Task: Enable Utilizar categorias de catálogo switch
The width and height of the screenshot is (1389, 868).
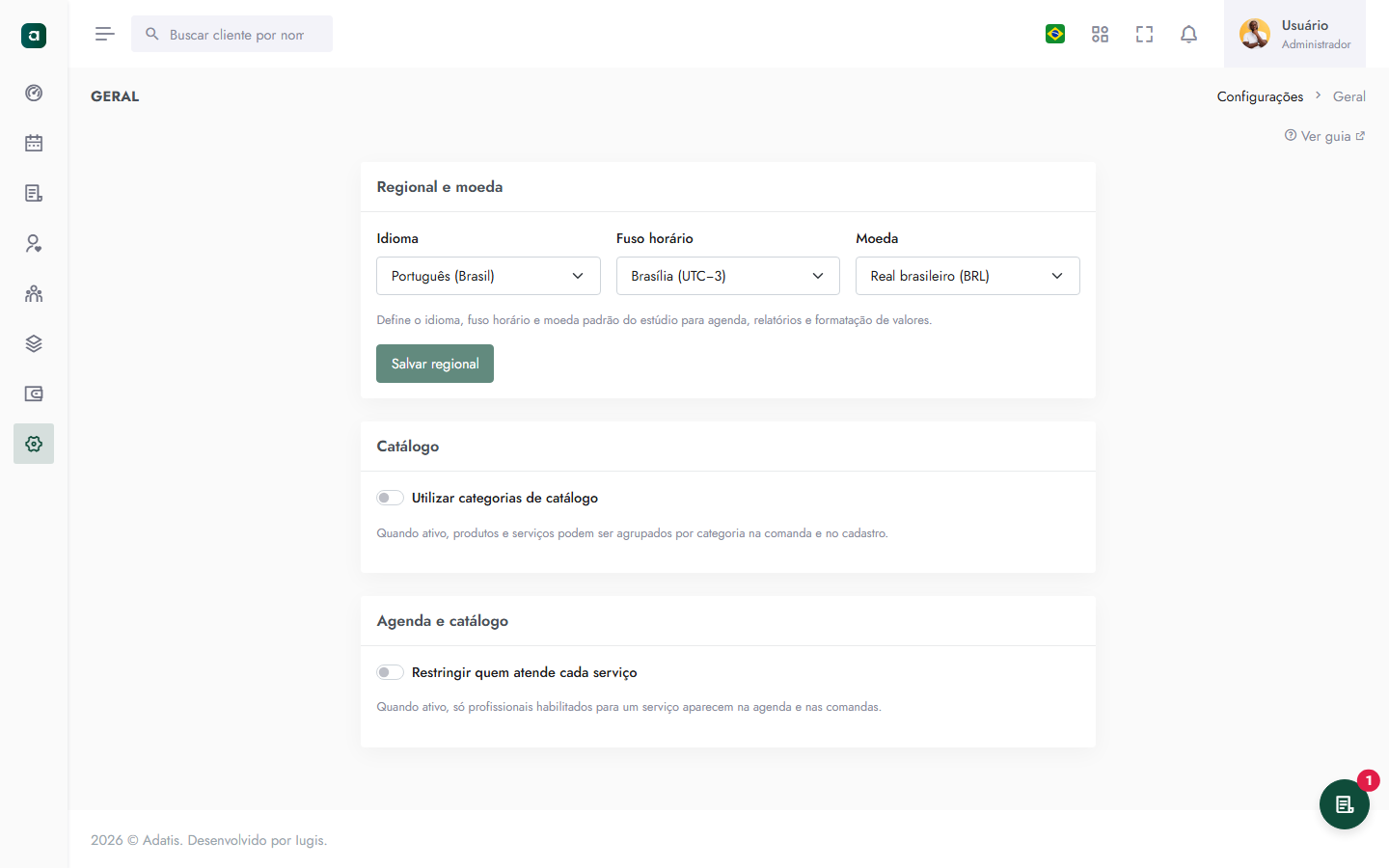Action: click(x=390, y=498)
